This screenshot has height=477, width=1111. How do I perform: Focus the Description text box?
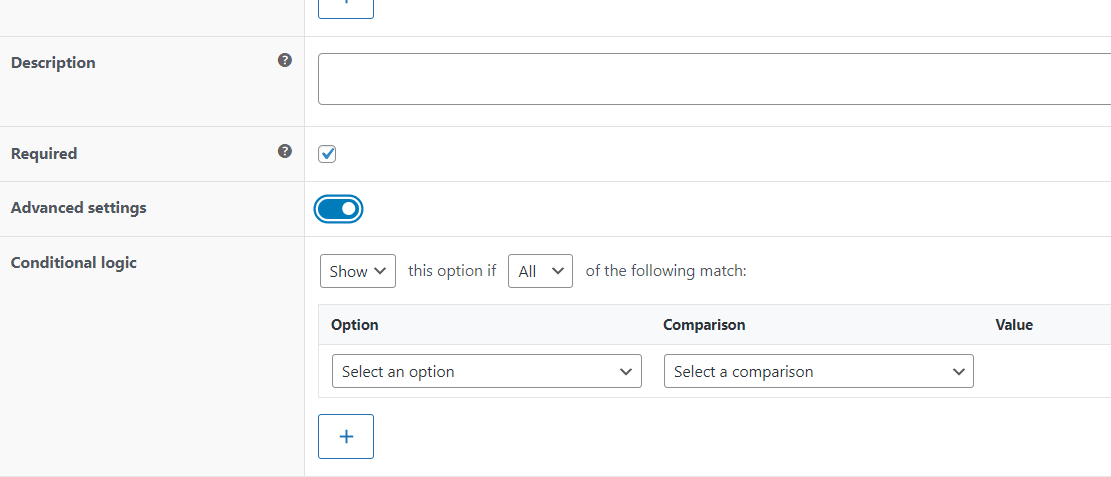714,79
